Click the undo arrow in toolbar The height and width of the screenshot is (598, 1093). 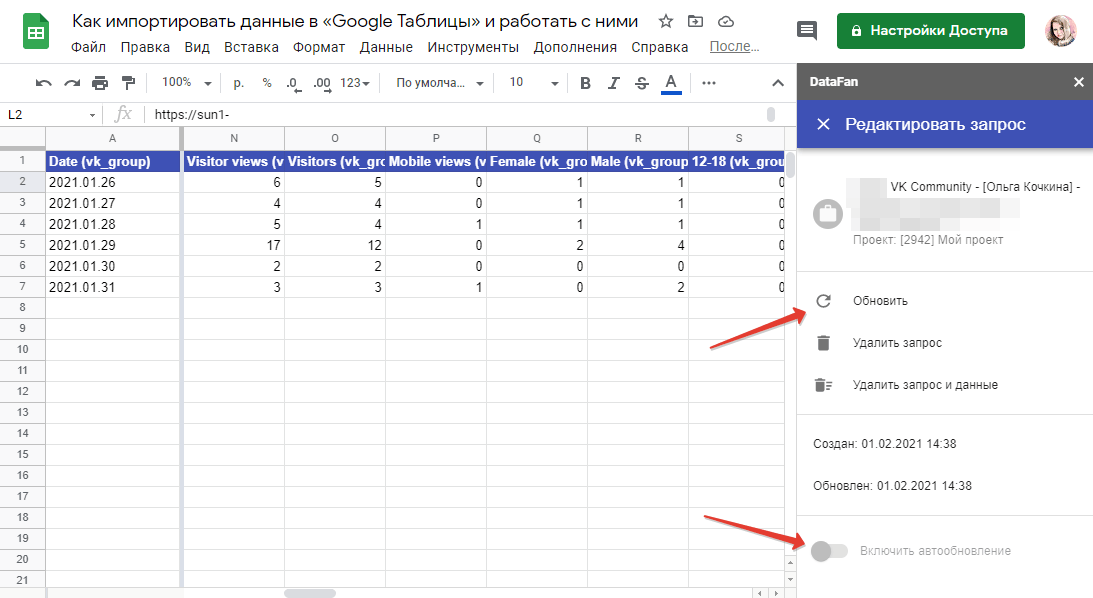tap(43, 83)
